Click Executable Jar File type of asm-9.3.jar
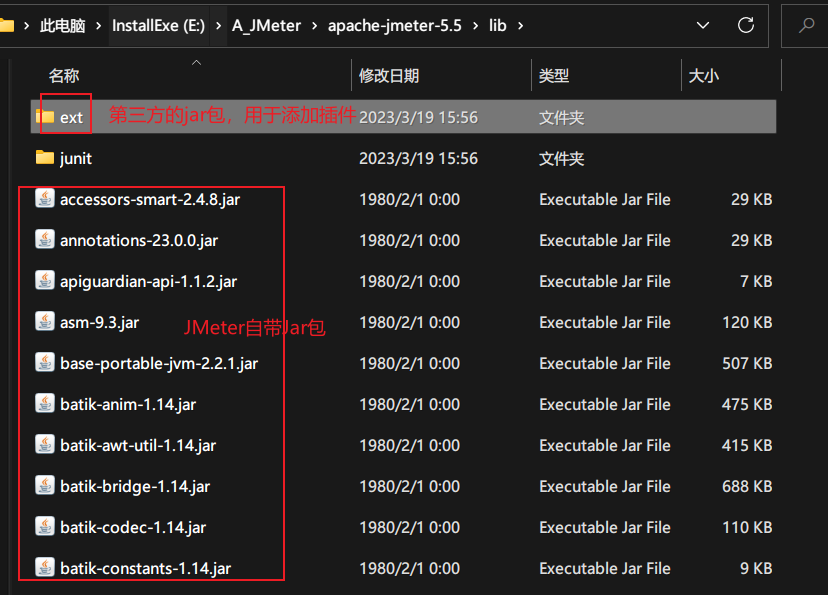Image resolution: width=828 pixels, height=595 pixels. pyautogui.click(x=605, y=322)
